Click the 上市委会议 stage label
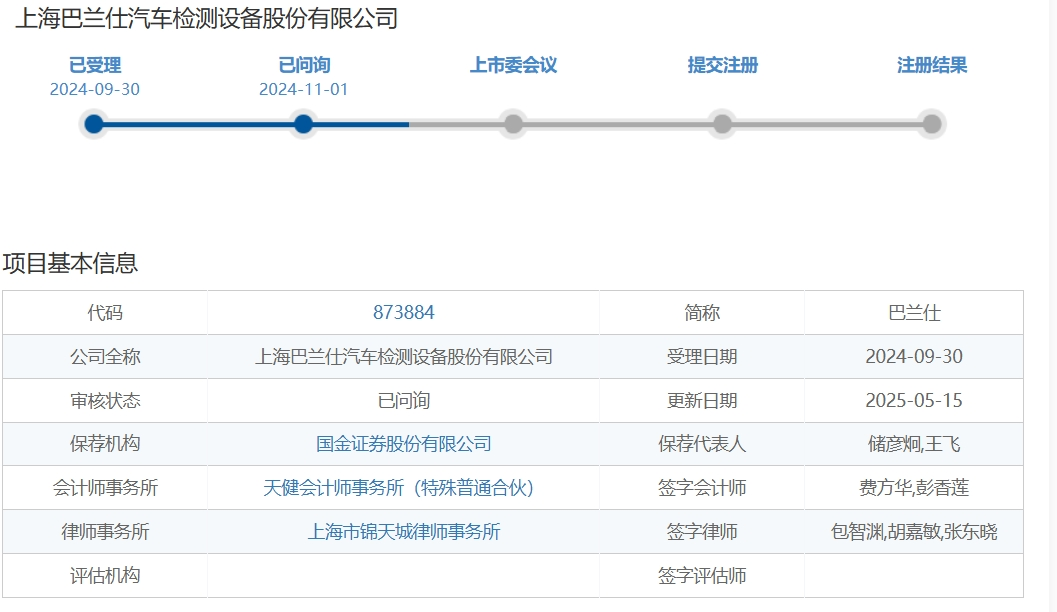Viewport: 1057px width, 612px height. (x=513, y=65)
